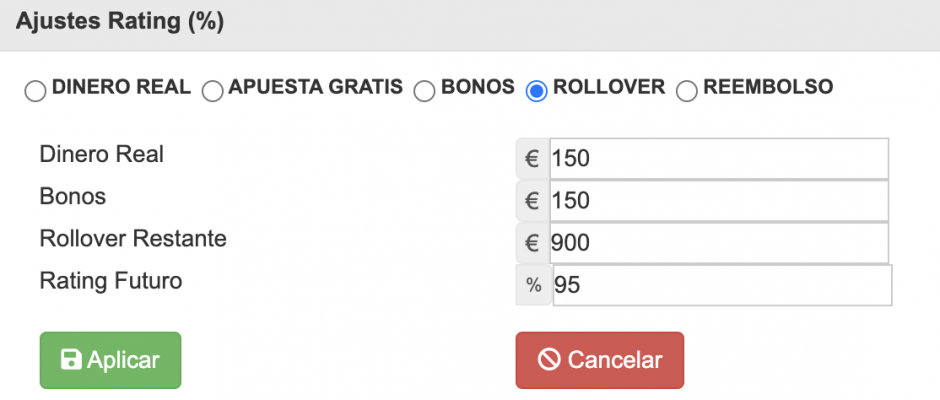Screen dimensions: 940x400
Task: Click the floppy disk icon on Aplicar
Action: click(x=71, y=360)
